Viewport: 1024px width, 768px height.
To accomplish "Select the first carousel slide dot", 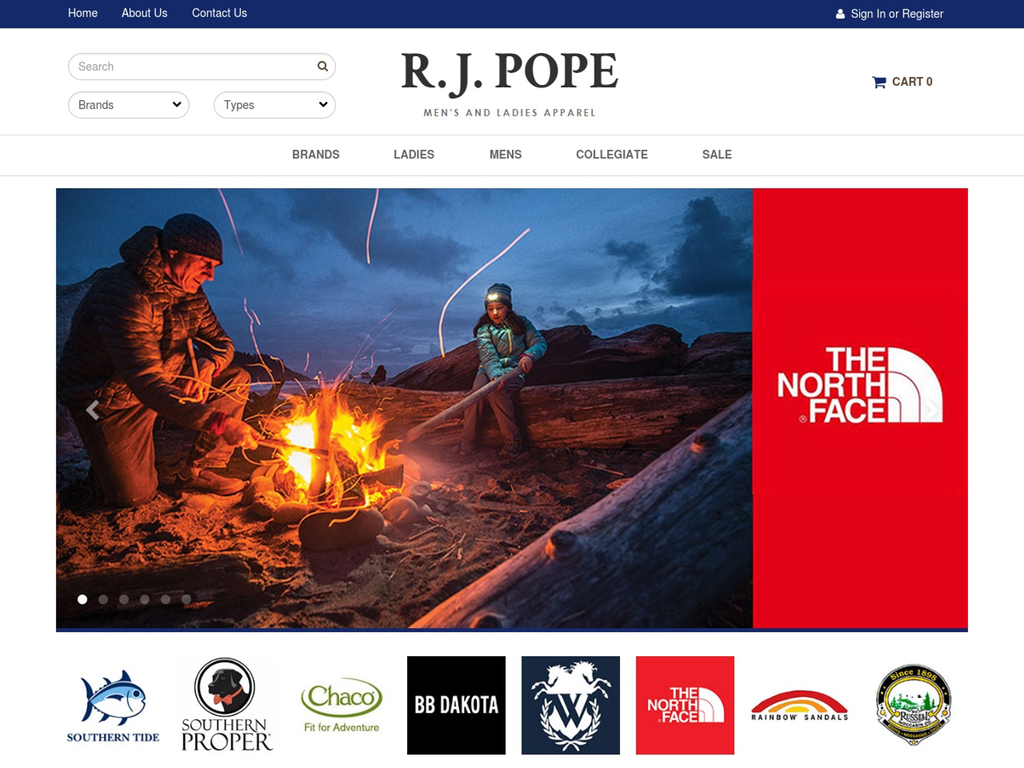I will 82,600.
